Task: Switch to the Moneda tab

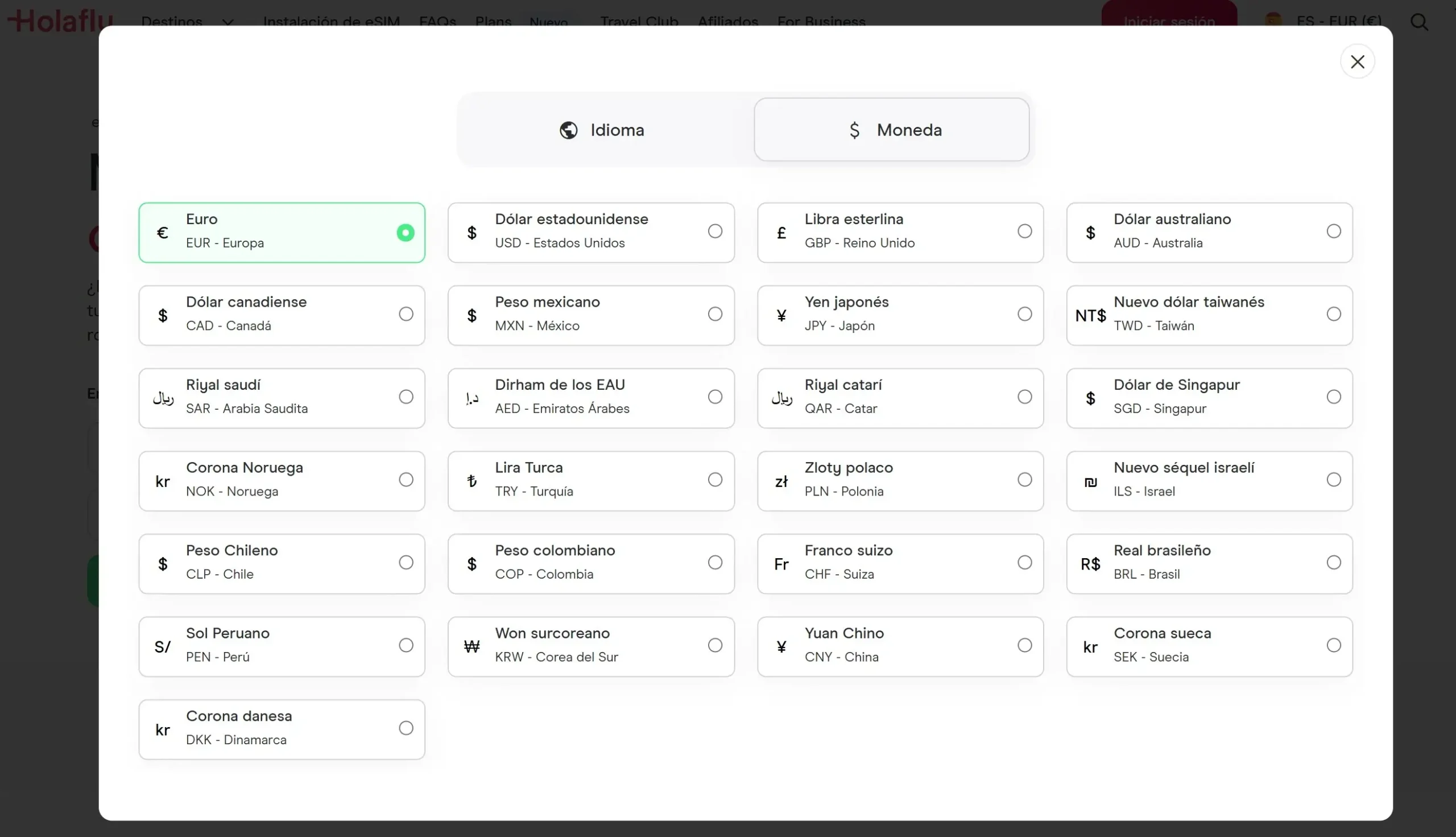Action: [891, 129]
